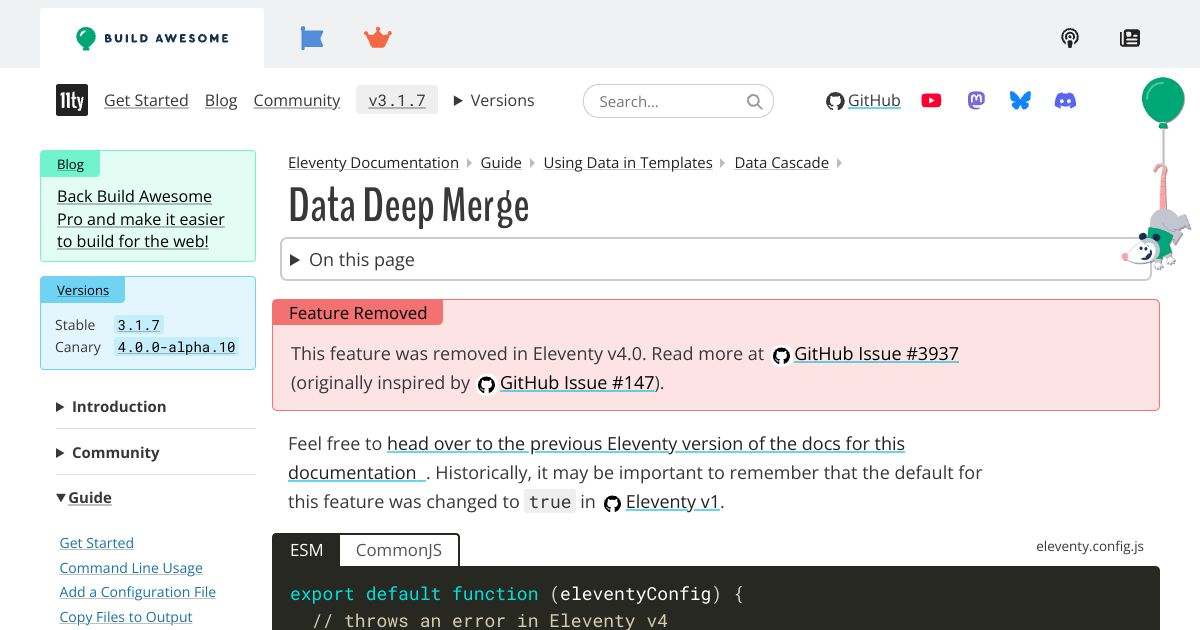Open canary version 4.0.0-alpha.10 link

(x=177, y=347)
